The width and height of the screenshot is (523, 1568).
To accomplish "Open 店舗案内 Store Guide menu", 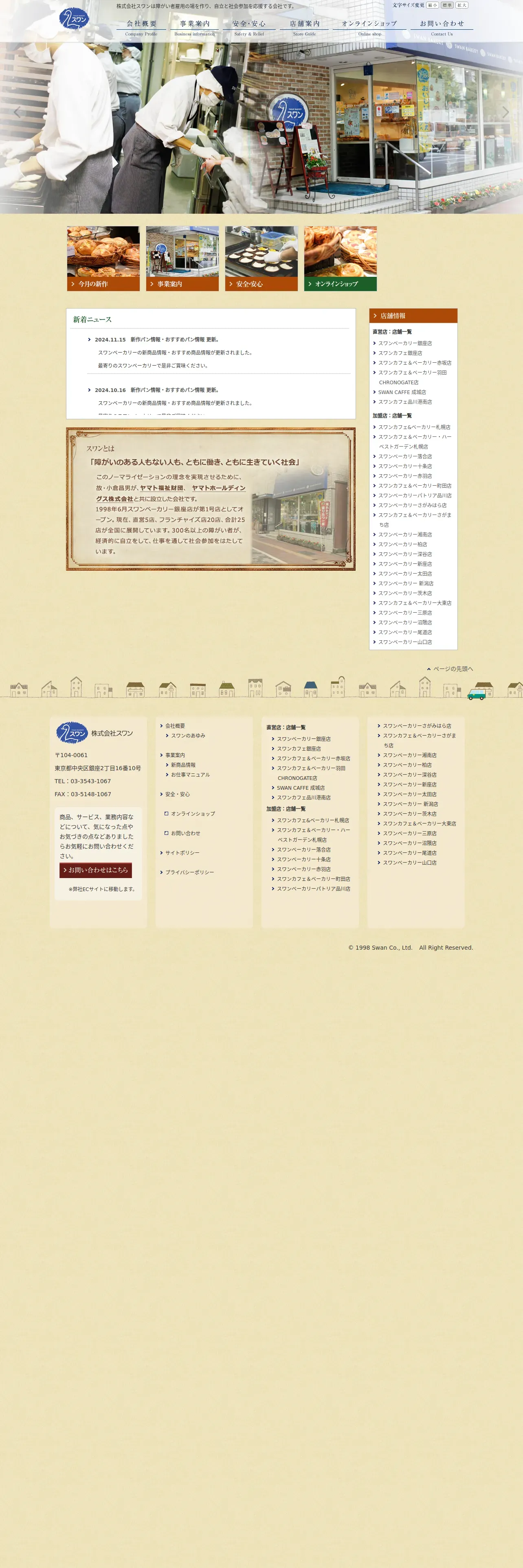I will click(x=304, y=27).
